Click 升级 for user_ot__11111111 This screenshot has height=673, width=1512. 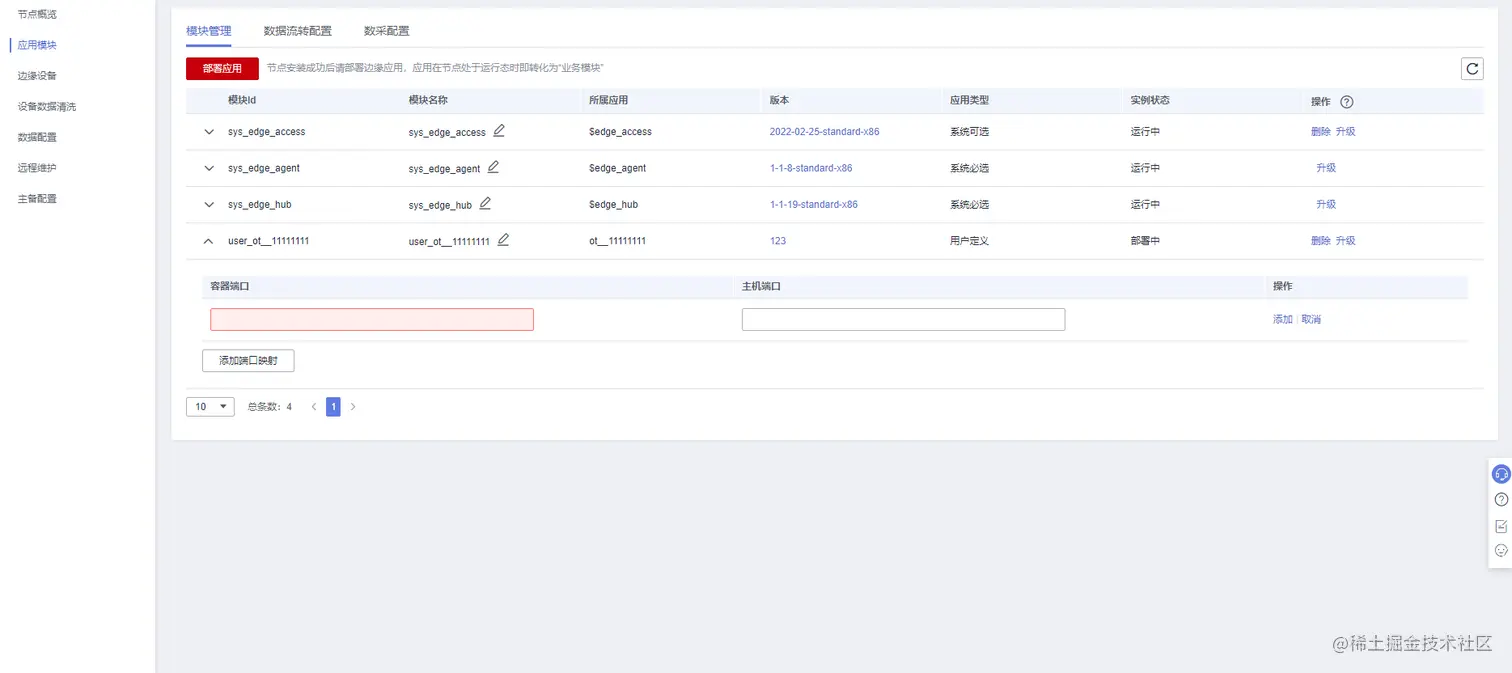point(1346,240)
